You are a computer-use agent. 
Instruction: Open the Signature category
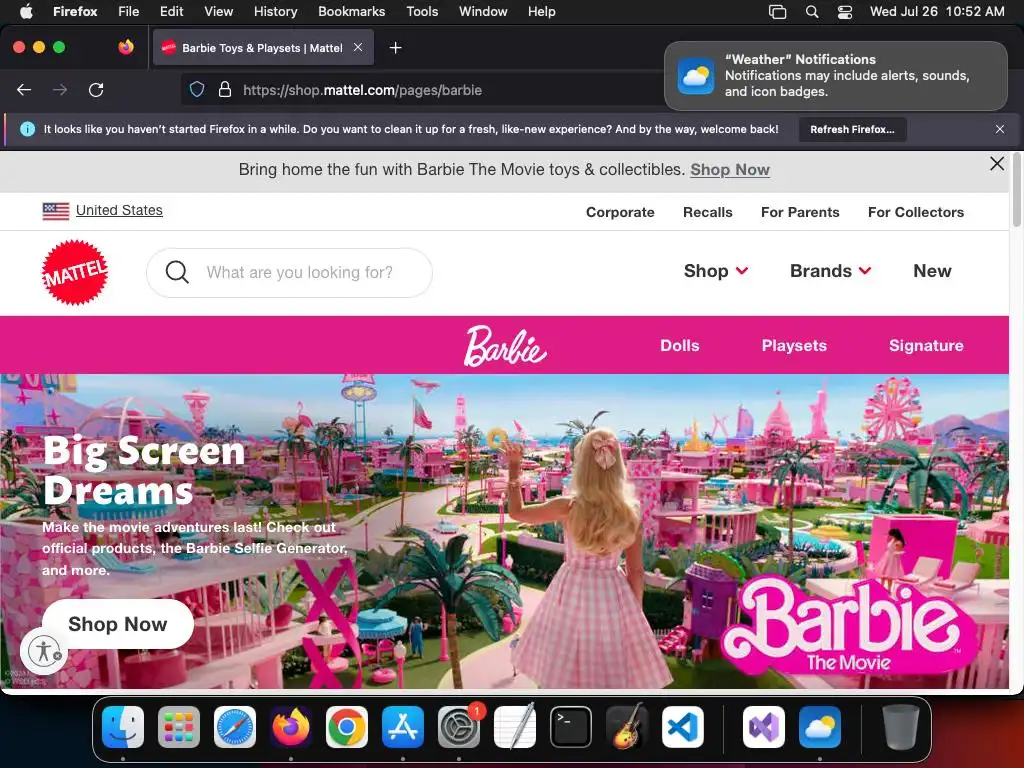click(x=926, y=345)
